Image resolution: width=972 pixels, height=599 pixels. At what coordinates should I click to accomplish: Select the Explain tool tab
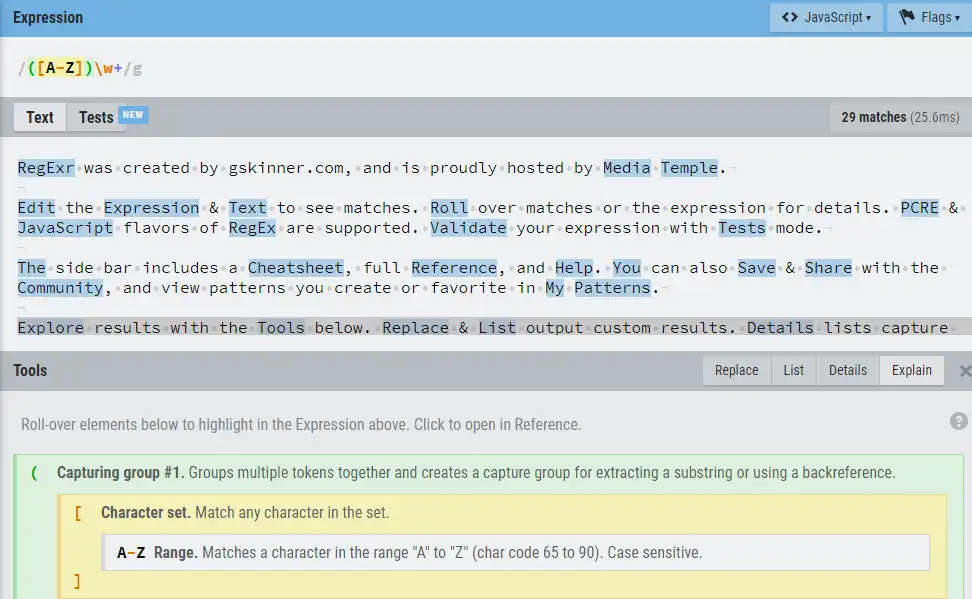point(911,370)
